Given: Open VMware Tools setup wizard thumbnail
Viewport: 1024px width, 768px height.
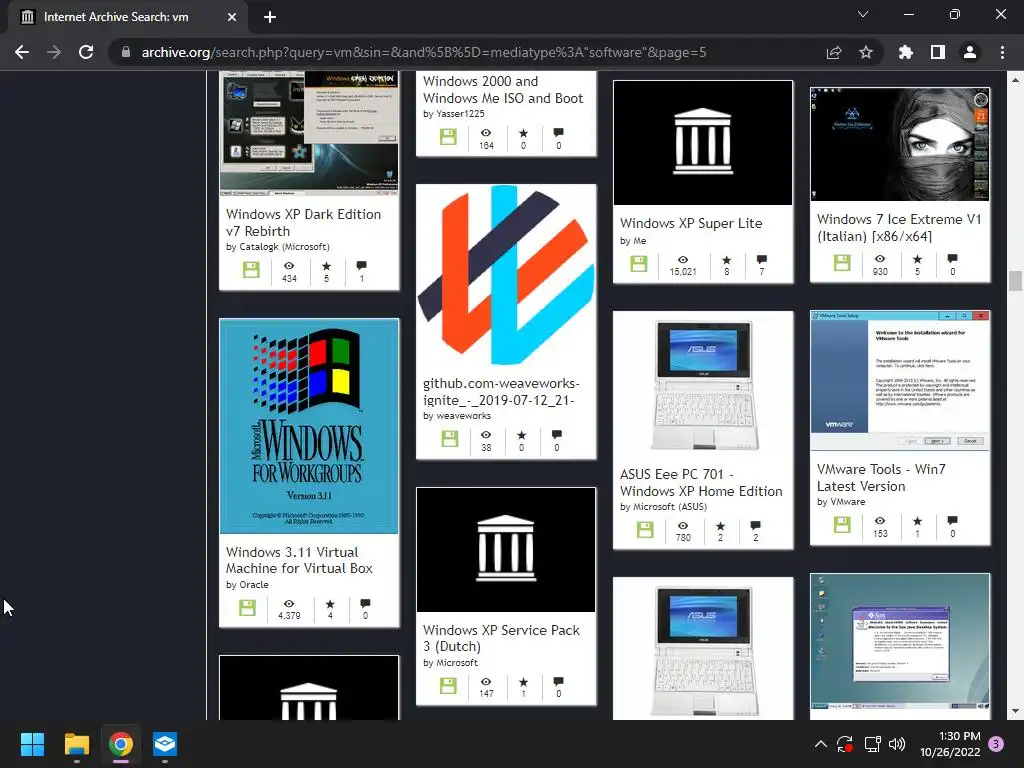Looking at the screenshot, I should (x=900, y=381).
